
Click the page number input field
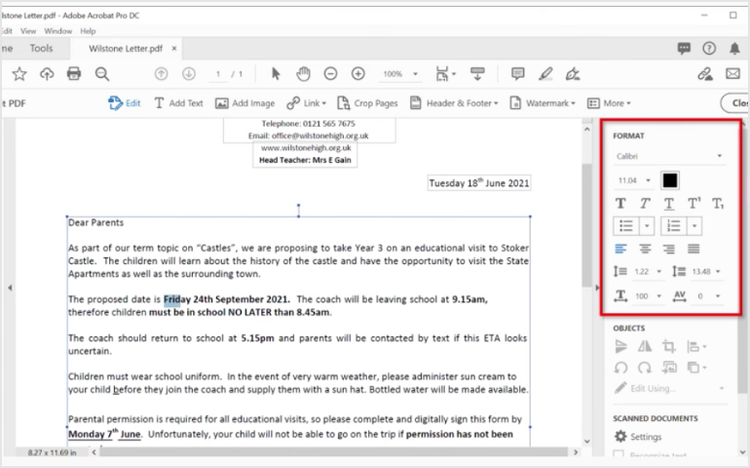(219, 74)
